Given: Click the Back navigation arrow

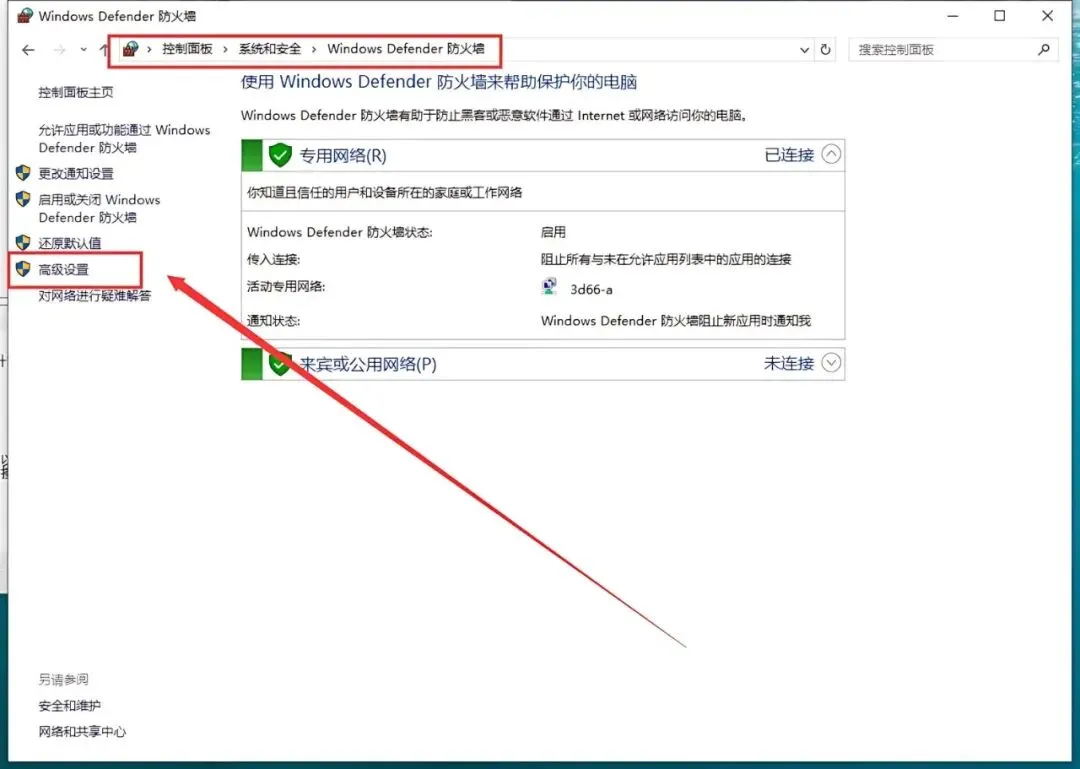Looking at the screenshot, I should tap(28, 50).
